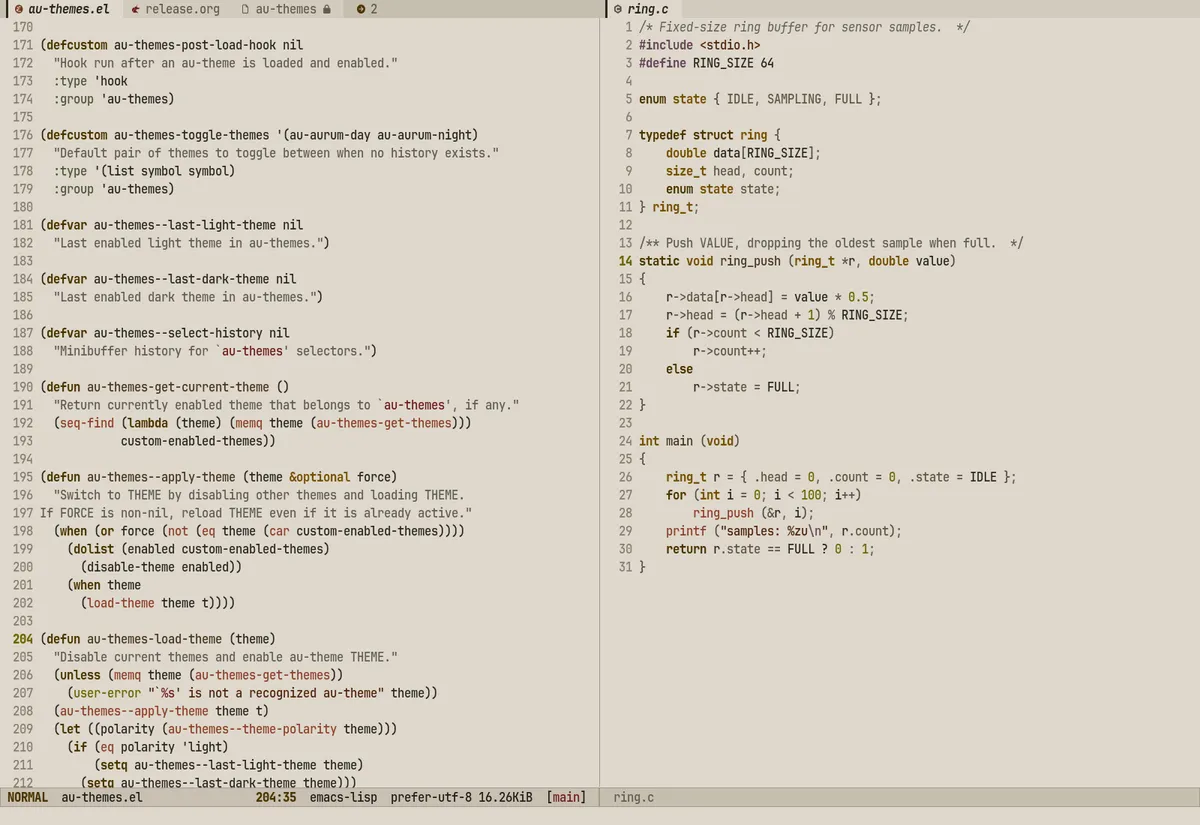Image resolution: width=1200 pixels, height=825 pixels.
Task: Click the round icon before tab 2
Action: tap(361, 9)
